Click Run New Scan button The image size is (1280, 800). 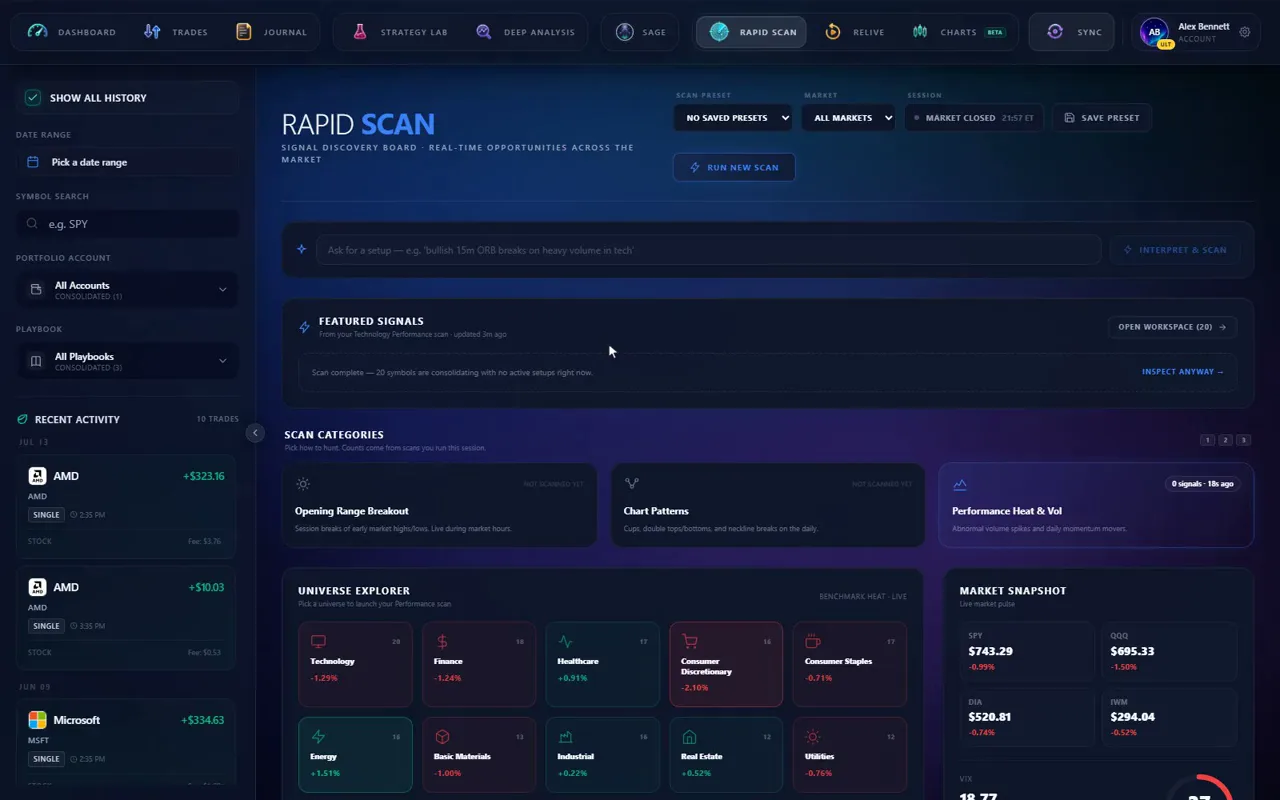[734, 167]
